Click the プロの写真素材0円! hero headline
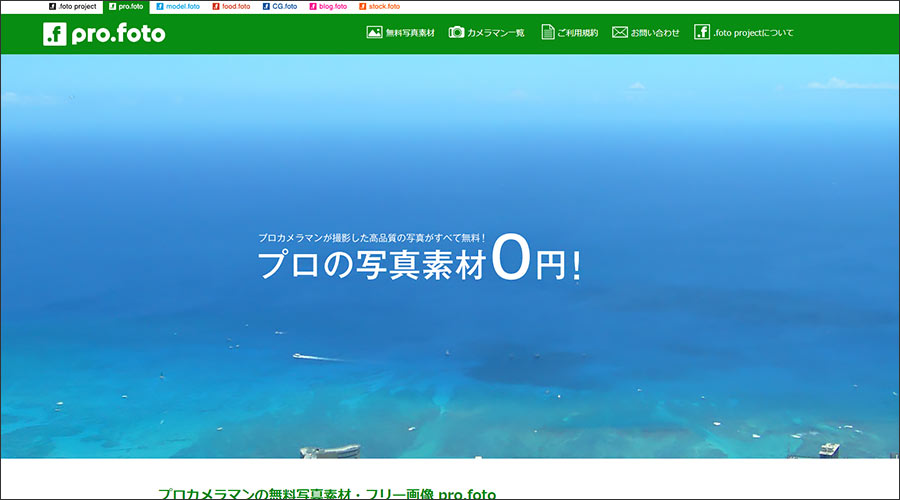 click(419, 264)
